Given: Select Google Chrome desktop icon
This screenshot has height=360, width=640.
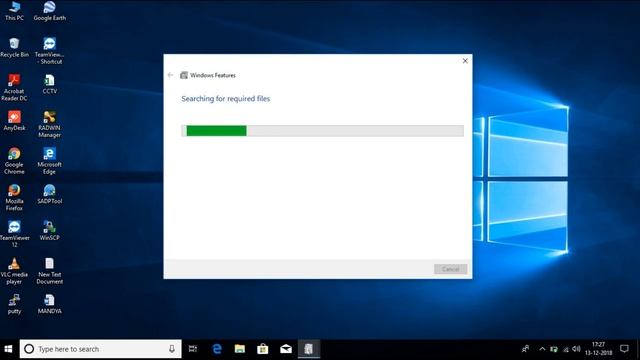Looking at the screenshot, I should click(14, 161).
